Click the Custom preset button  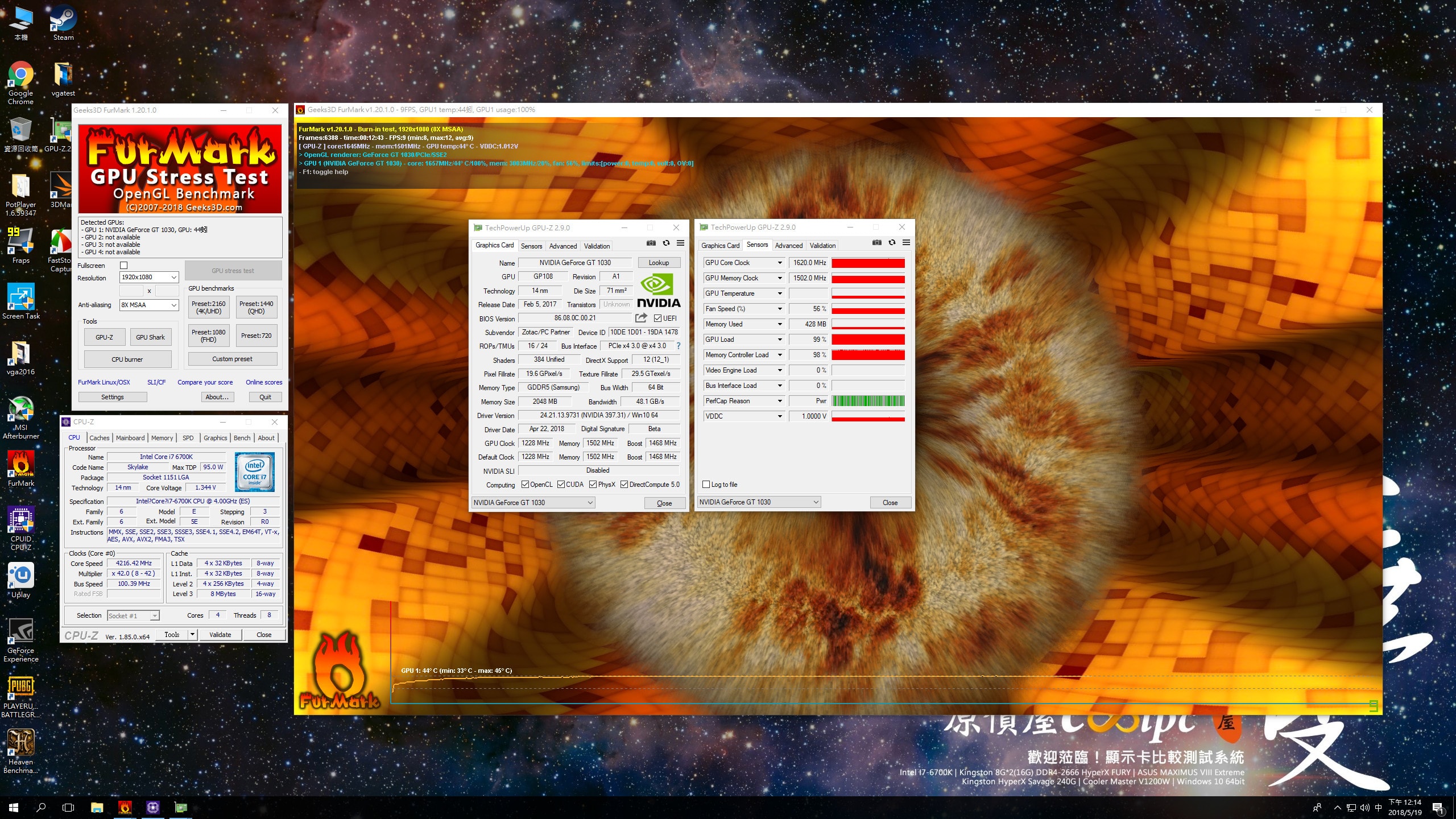point(232,359)
